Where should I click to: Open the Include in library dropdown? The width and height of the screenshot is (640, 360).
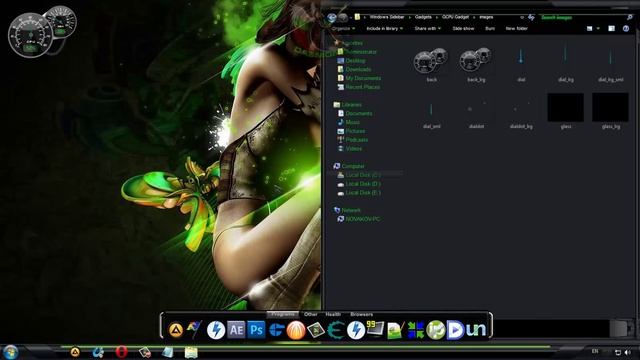384,29
